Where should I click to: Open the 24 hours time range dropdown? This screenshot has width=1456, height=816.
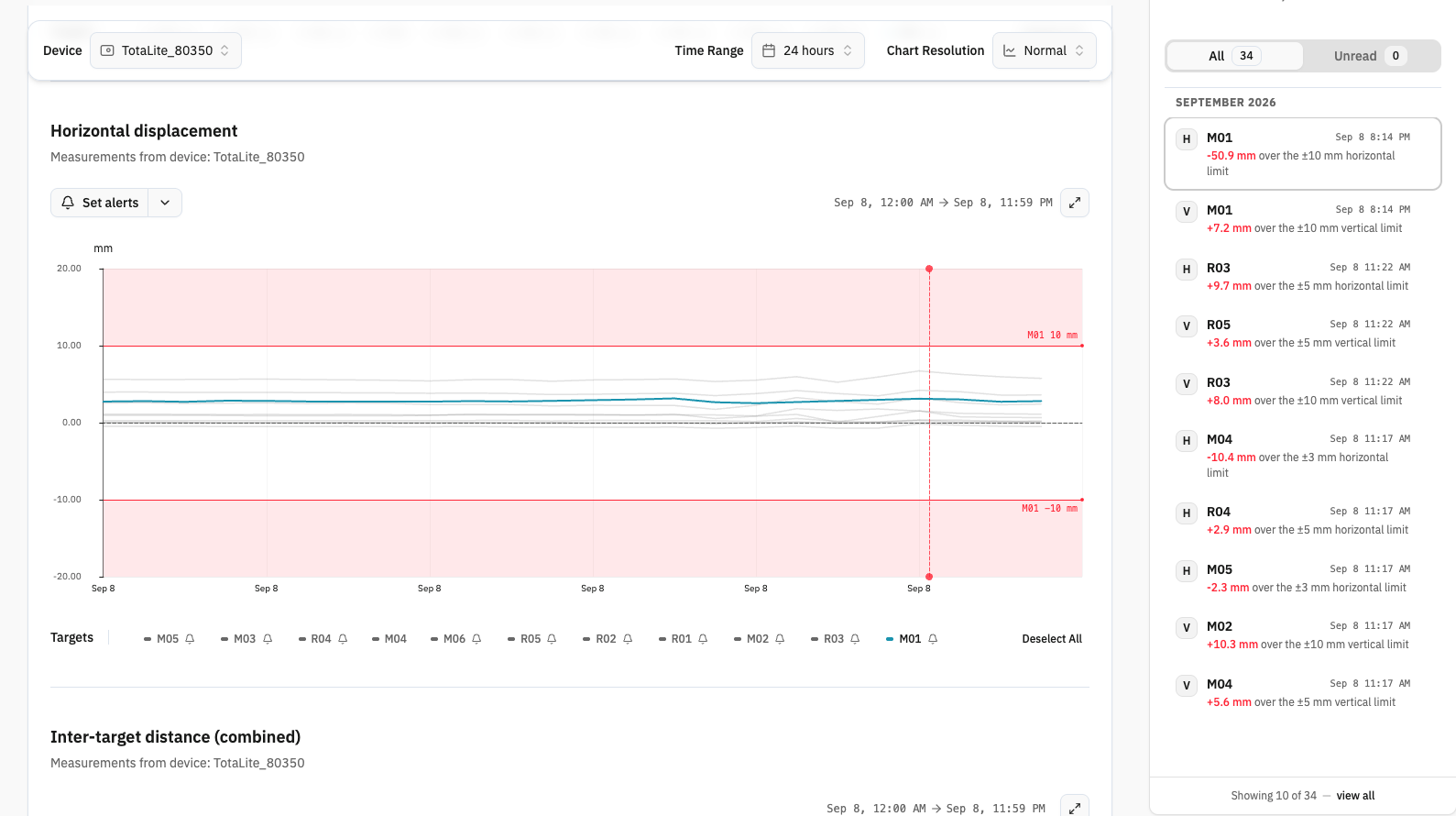808,50
